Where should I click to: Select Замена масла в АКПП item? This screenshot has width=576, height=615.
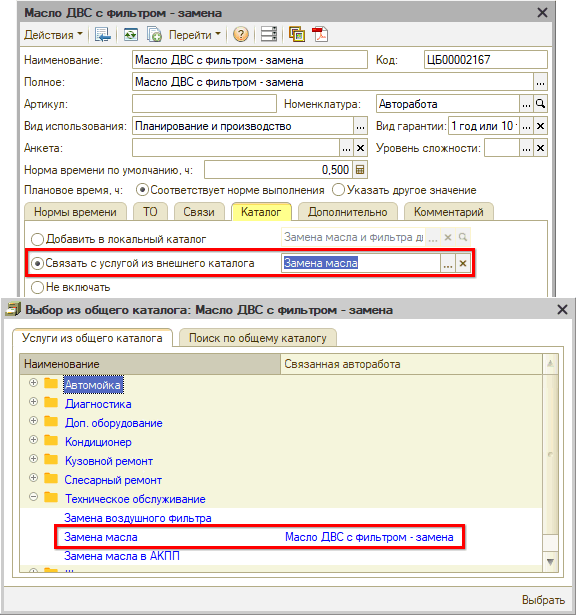point(122,556)
